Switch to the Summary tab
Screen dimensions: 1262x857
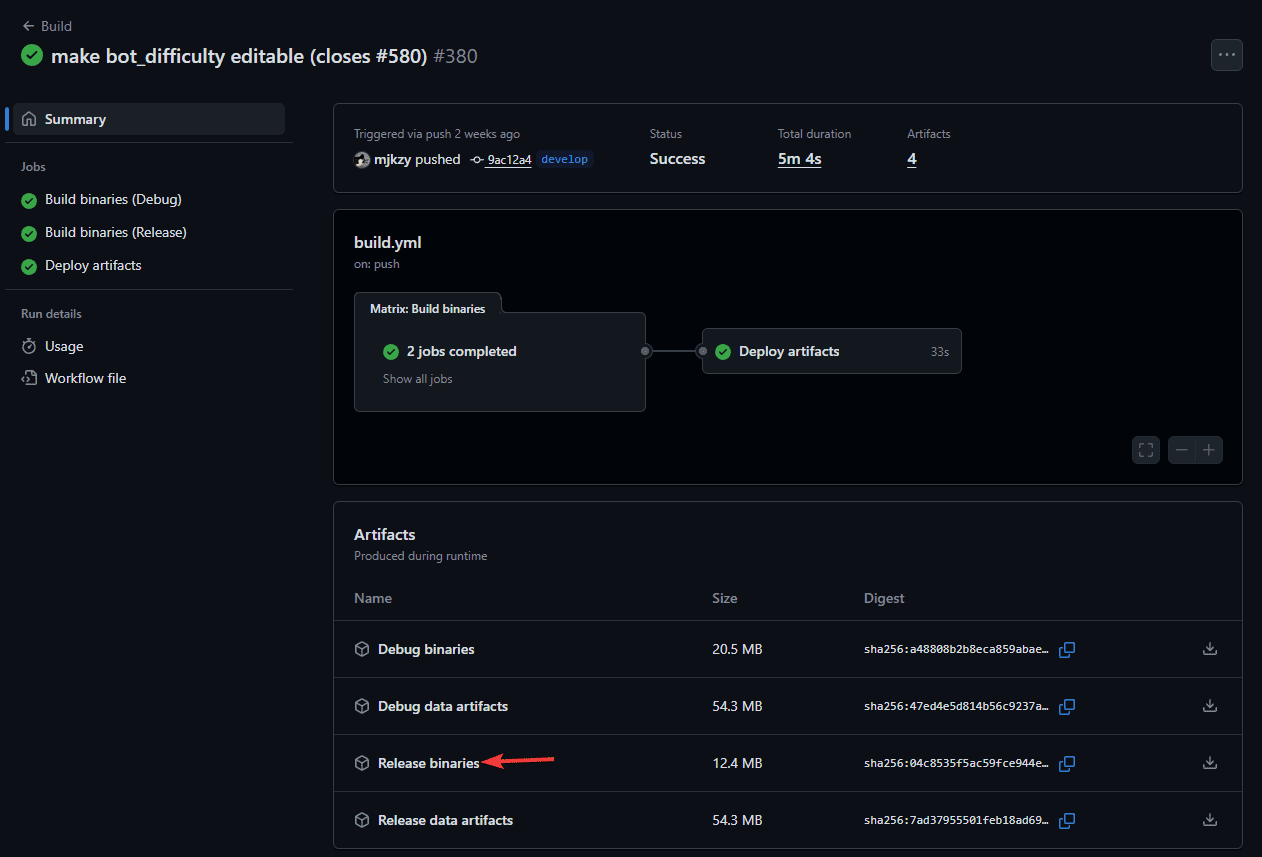pyautogui.click(x=74, y=117)
